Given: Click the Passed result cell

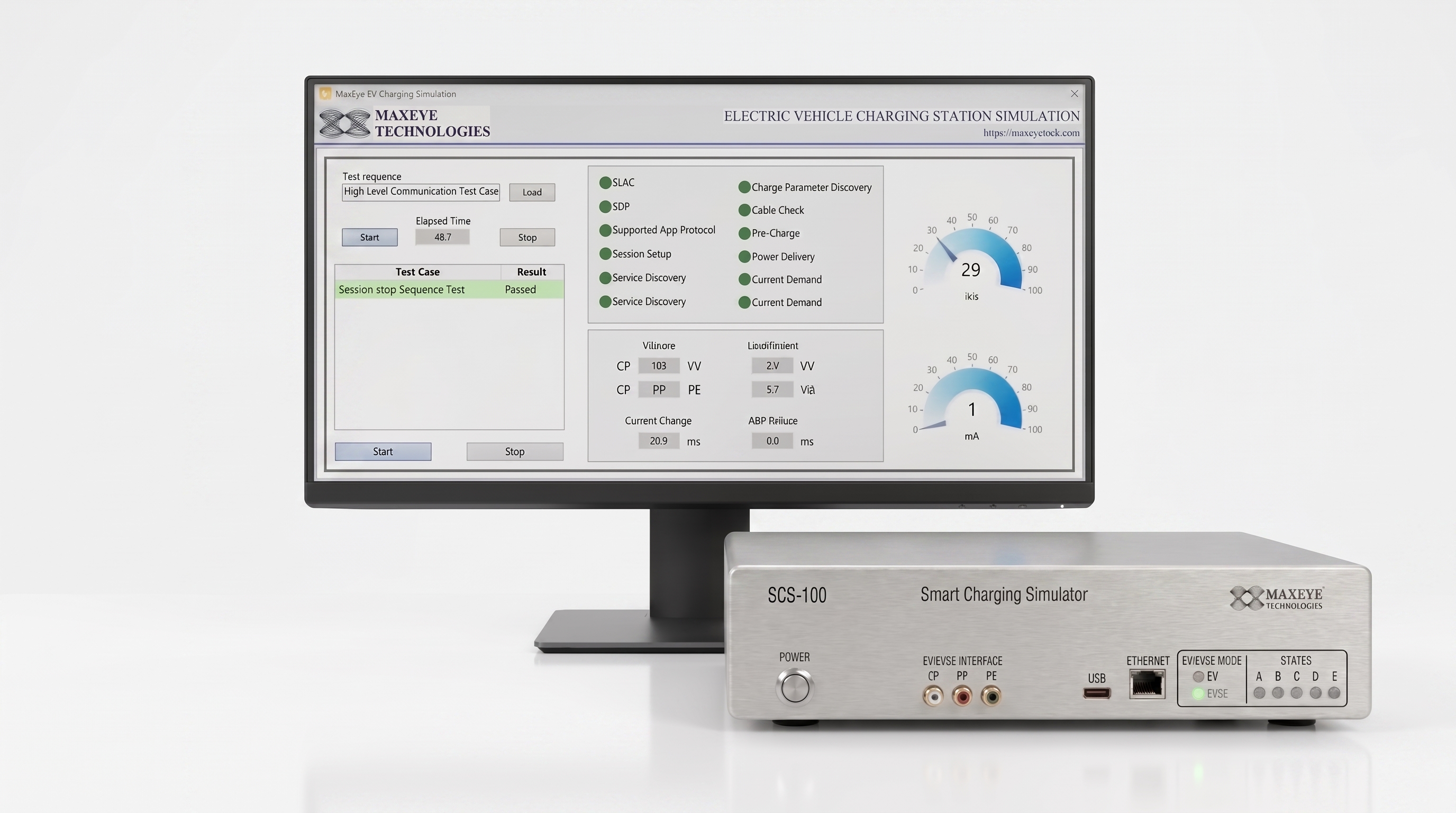Looking at the screenshot, I should 521,290.
